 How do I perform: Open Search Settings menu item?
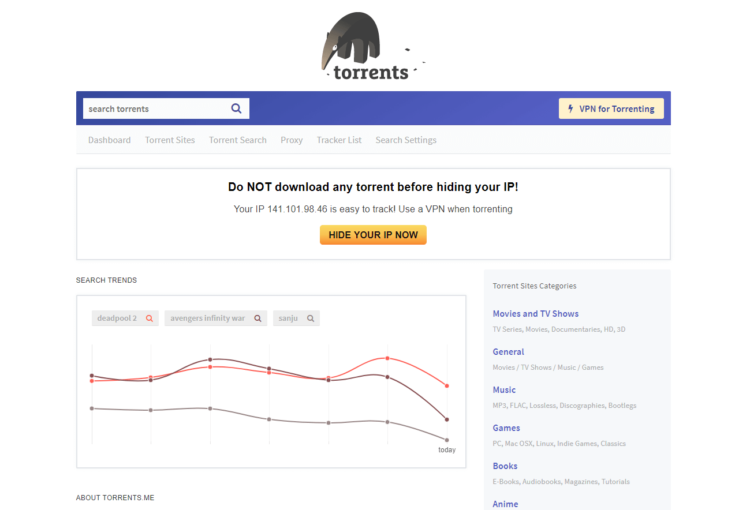(x=406, y=140)
